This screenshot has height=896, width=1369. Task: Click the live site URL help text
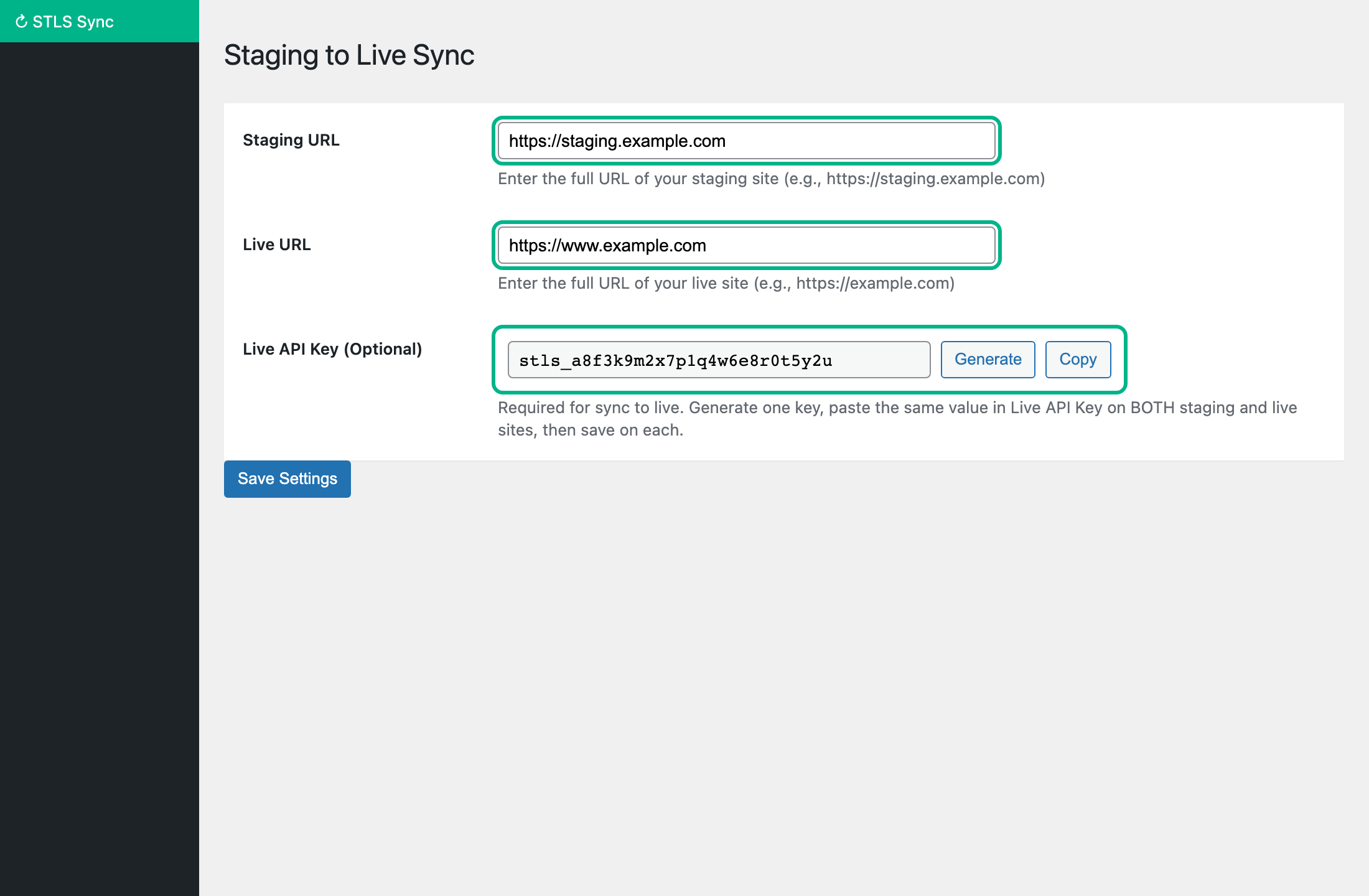726,283
